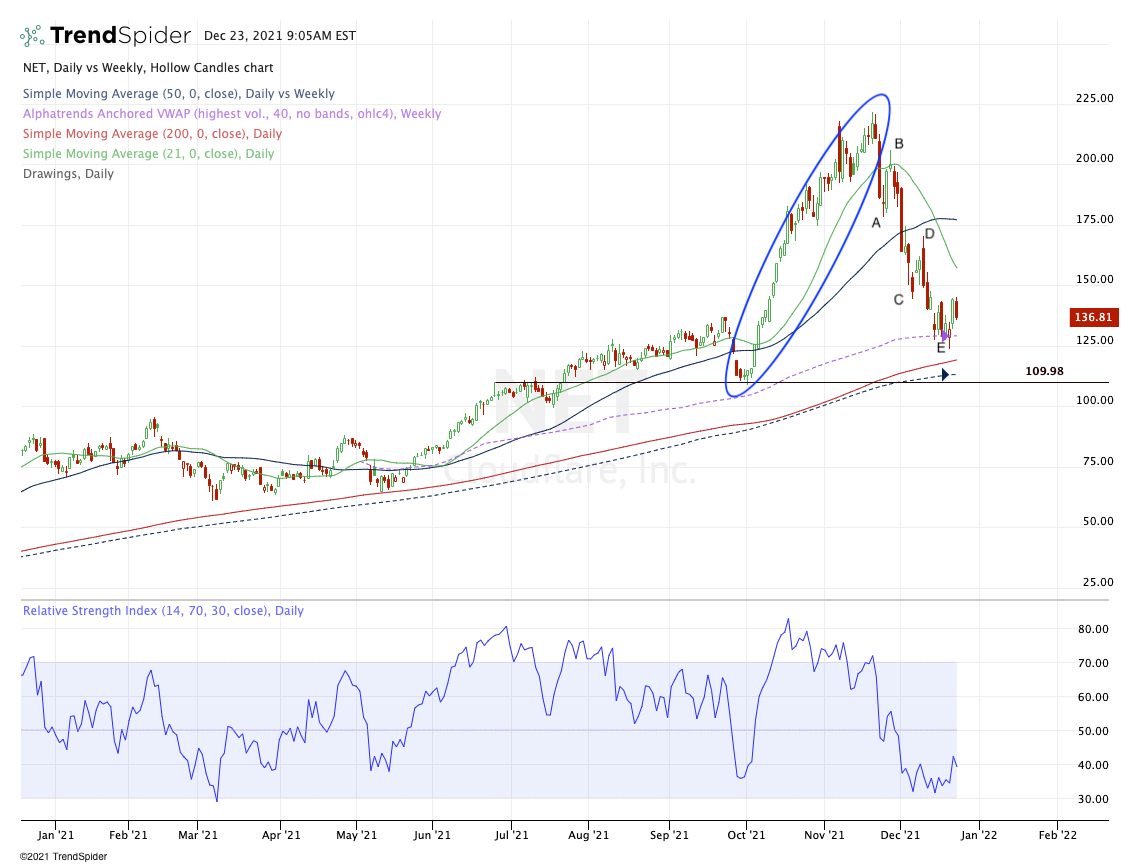Click the Alphatrends Anchored VWAP legend entry
This screenshot has height=866, width=1139.
[x=232, y=113]
